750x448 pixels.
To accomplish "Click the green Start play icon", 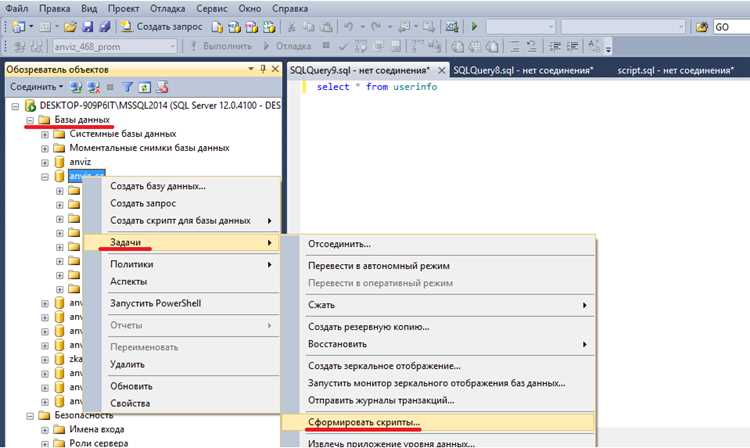I will (x=474, y=27).
